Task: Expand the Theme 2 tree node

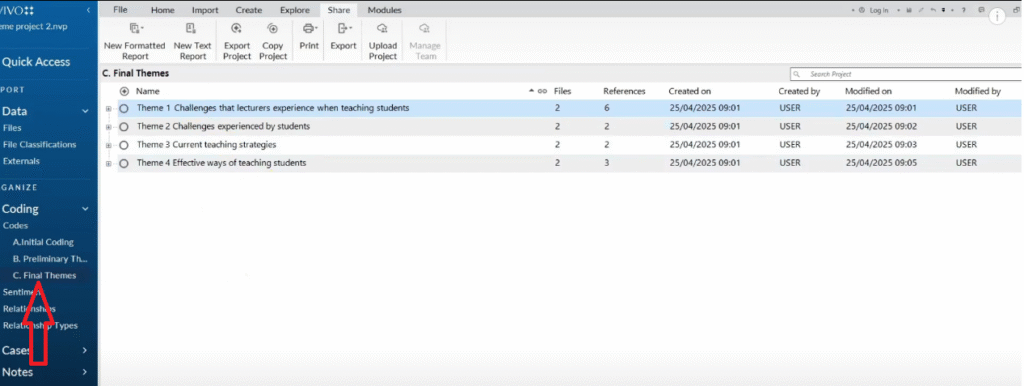Action: click(108, 127)
